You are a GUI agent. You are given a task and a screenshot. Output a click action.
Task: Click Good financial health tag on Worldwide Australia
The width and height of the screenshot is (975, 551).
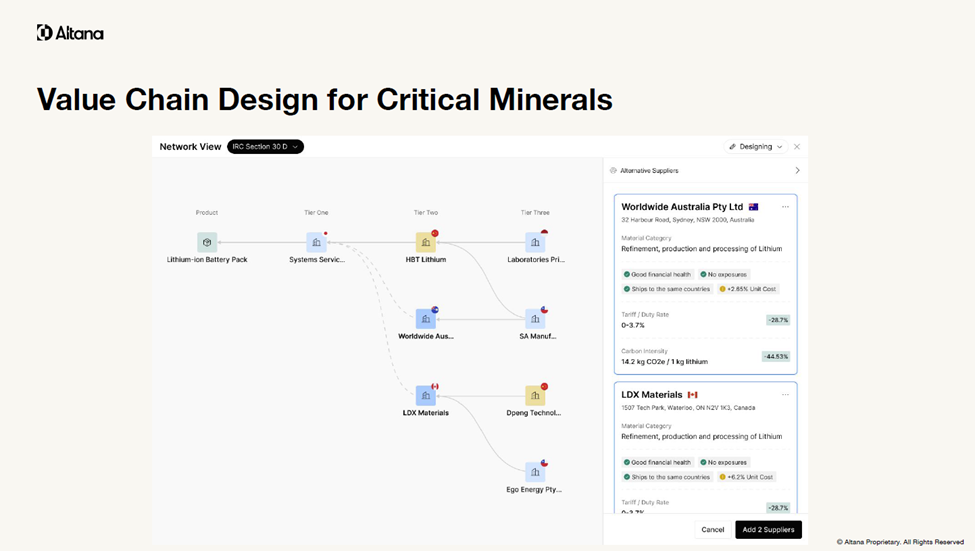pos(658,274)
